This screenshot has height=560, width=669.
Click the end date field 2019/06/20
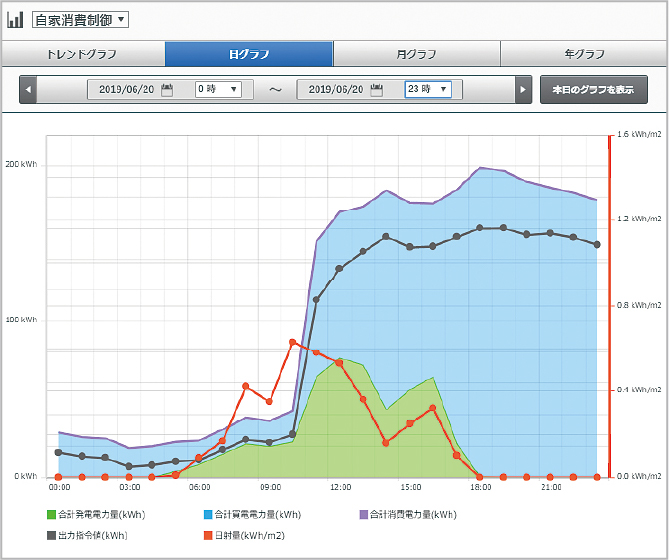point(336,90)
